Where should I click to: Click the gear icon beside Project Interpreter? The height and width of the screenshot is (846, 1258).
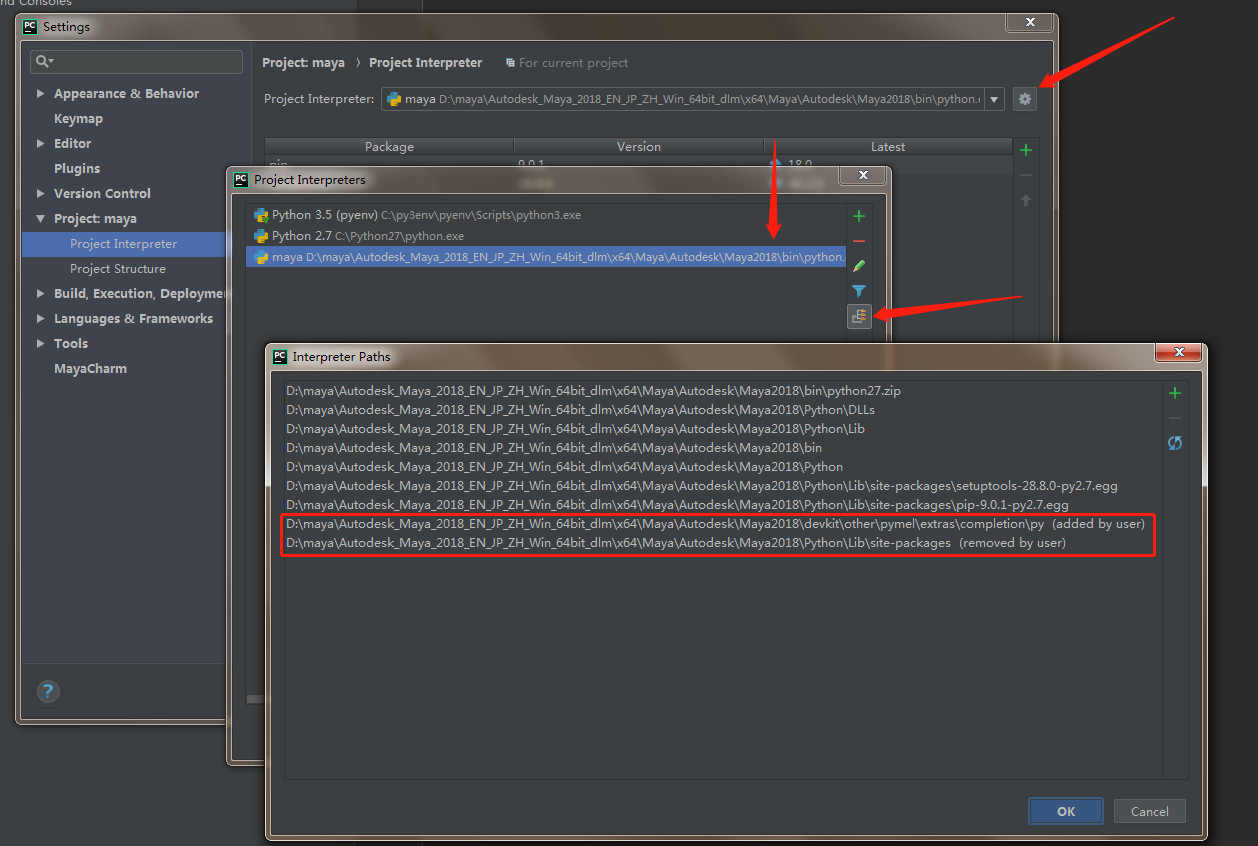click(1024, 99)
